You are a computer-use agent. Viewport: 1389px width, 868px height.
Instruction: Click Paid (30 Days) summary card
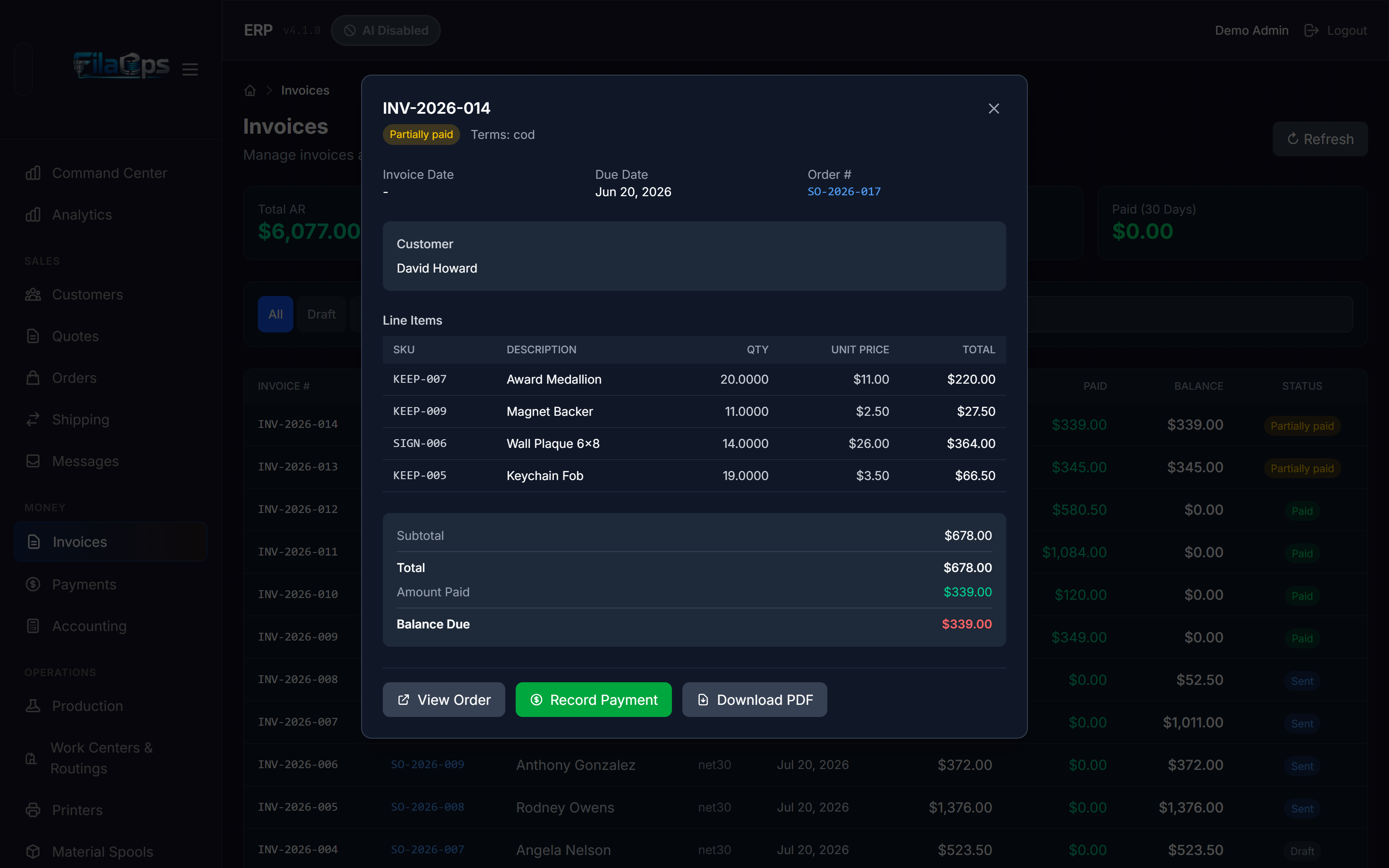tap(1232, 223)
